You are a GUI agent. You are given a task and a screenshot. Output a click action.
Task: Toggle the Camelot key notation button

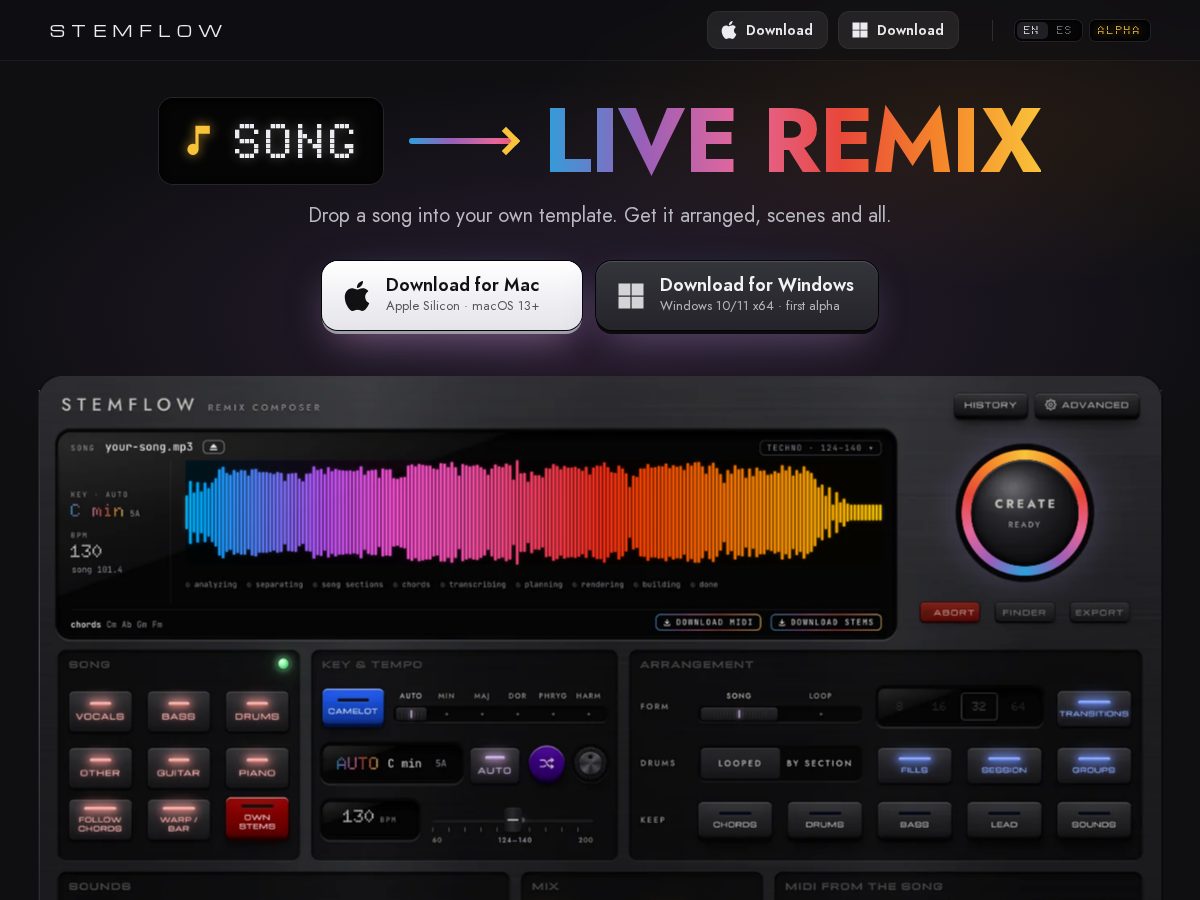353,707
